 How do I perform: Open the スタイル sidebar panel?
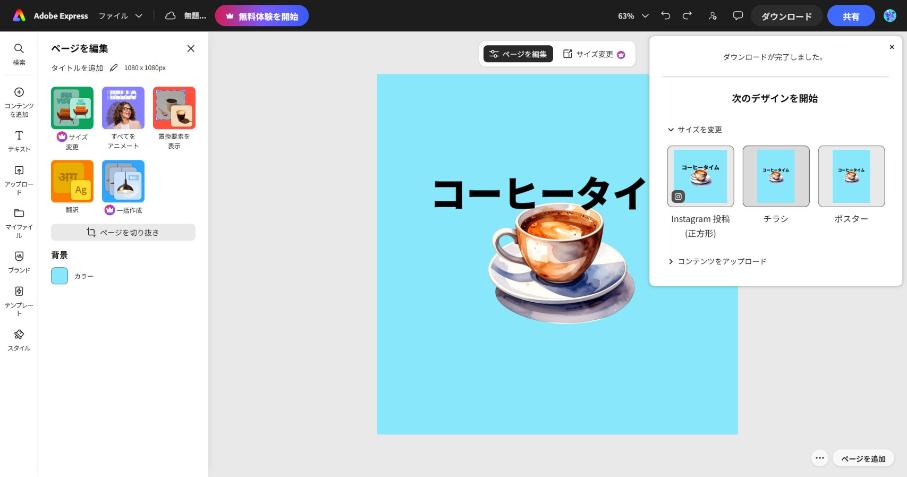(x=19, y=340)
